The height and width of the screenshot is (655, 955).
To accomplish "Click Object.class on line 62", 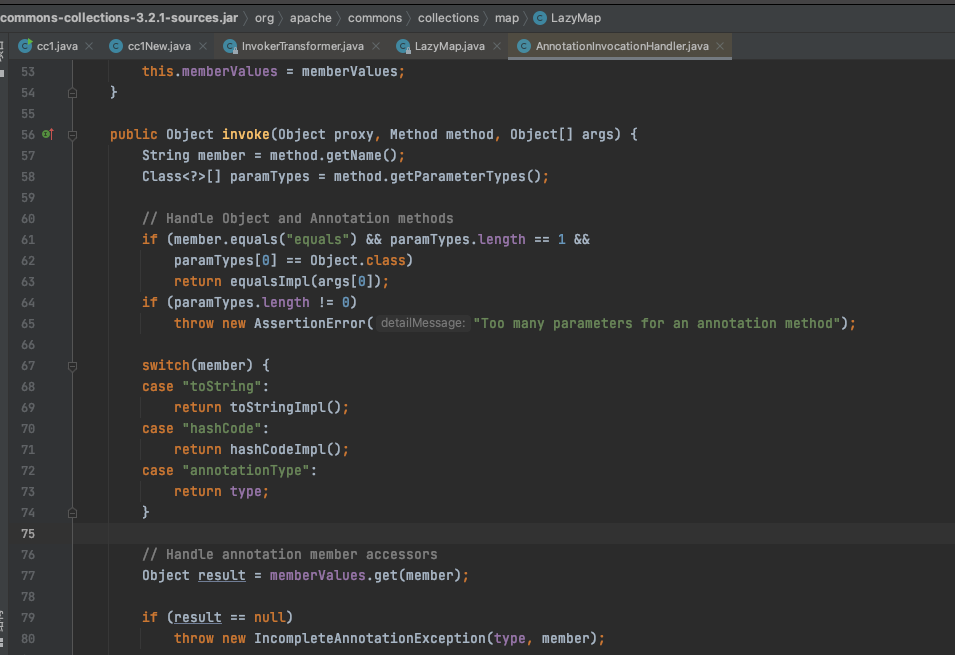I will click(x=358, y=261).
